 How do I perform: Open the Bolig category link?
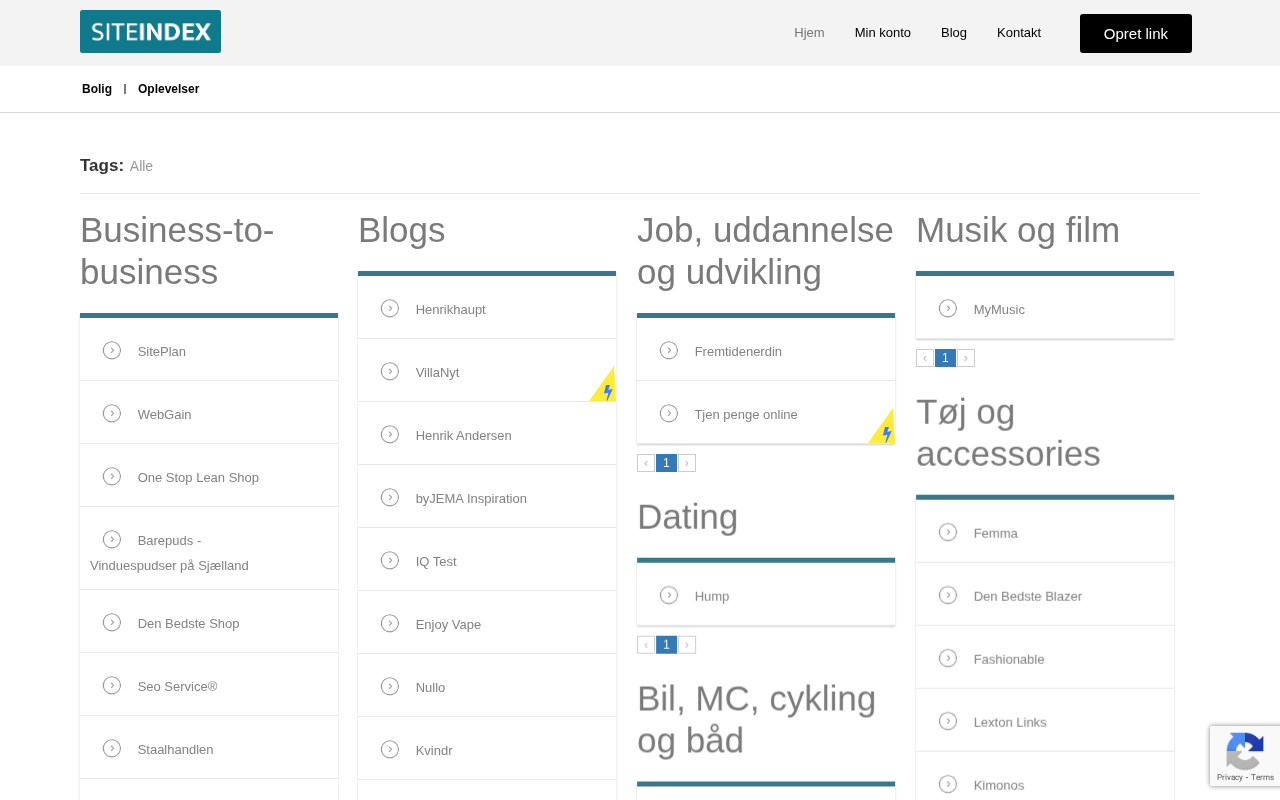click(97, 89)
